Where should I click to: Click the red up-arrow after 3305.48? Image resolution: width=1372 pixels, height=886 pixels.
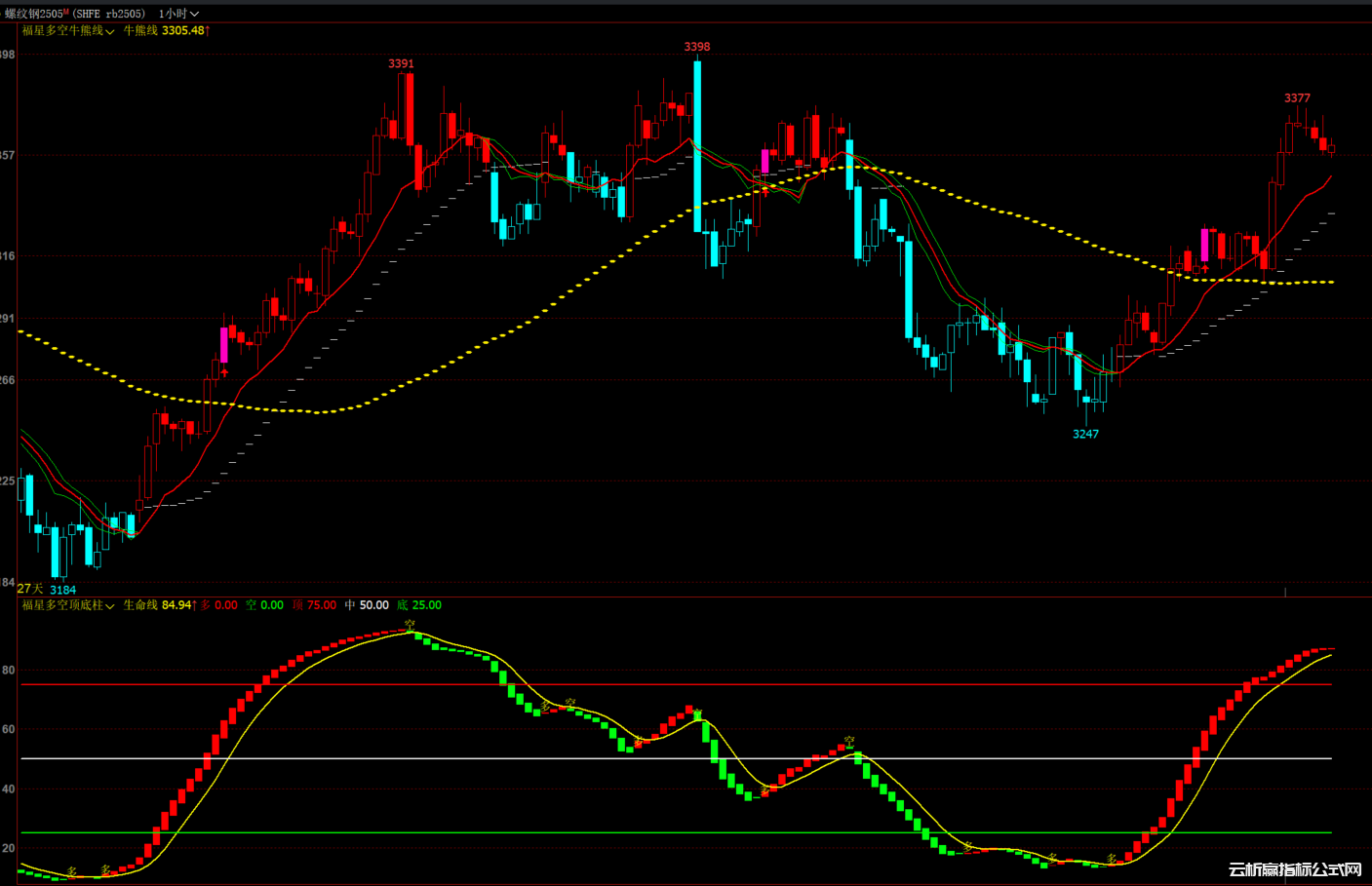(208, 31)
